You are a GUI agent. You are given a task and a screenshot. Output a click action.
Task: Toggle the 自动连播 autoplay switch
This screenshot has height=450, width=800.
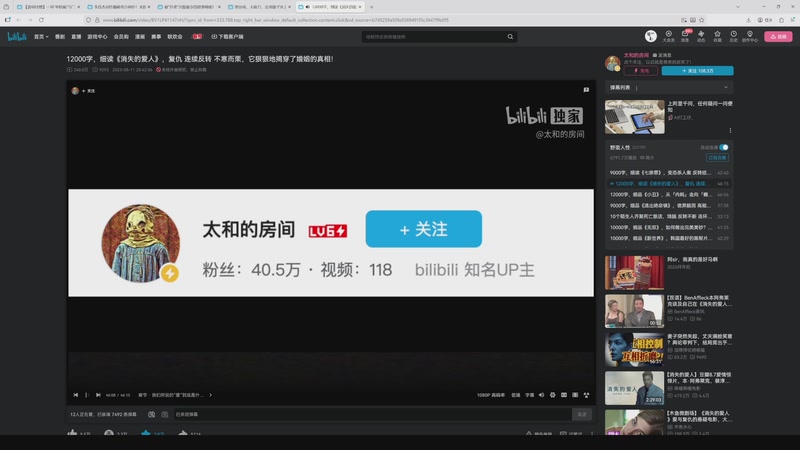723,147
